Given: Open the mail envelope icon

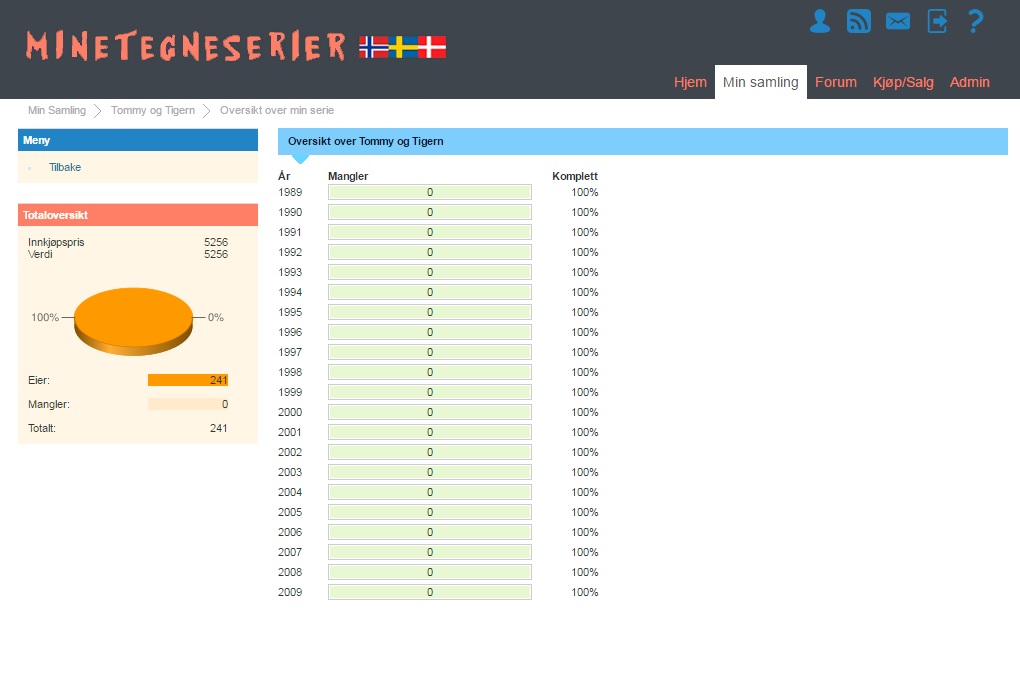Looking at the screenshot, I should point(898,21).
